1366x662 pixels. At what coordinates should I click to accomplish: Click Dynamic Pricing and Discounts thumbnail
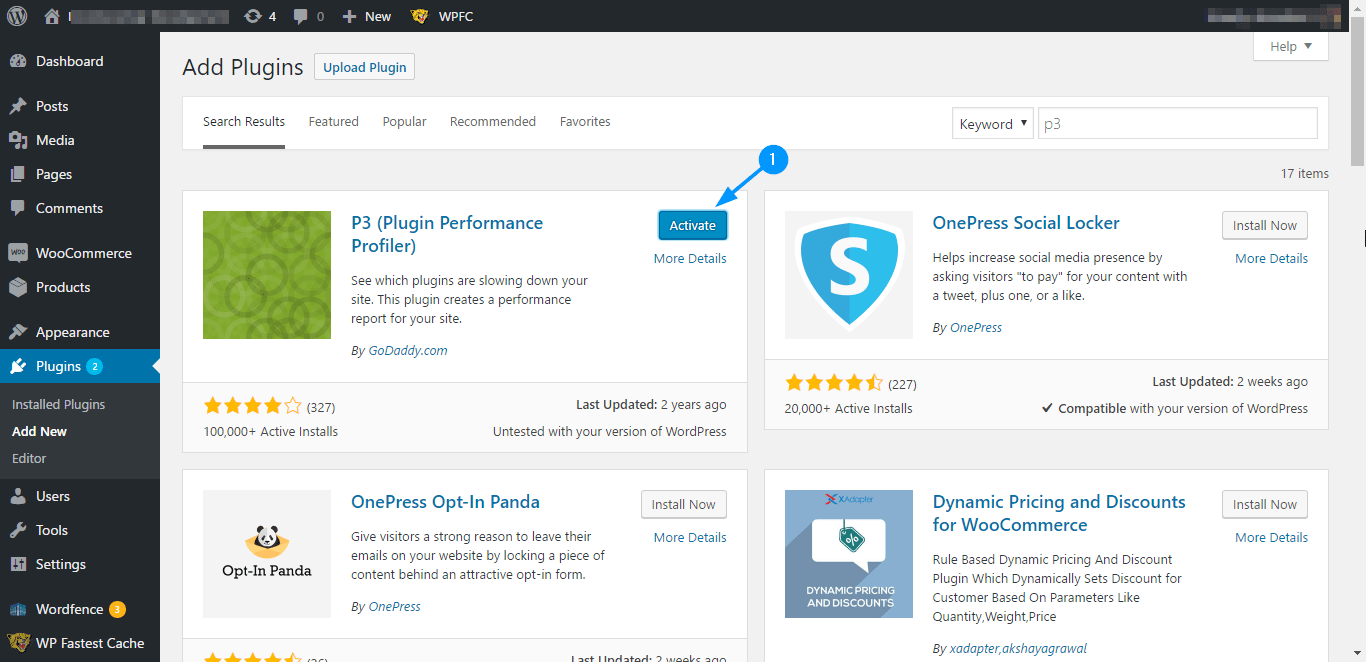[849, 554]
